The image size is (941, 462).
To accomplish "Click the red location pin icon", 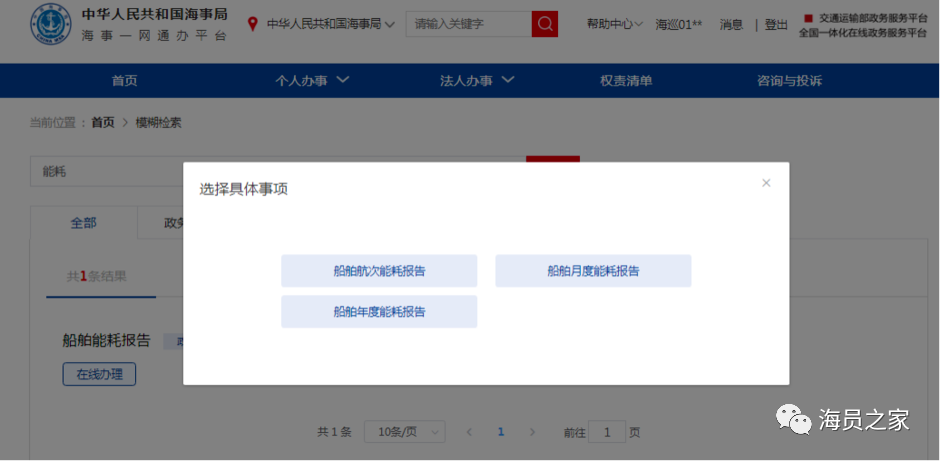I will 253,24.
